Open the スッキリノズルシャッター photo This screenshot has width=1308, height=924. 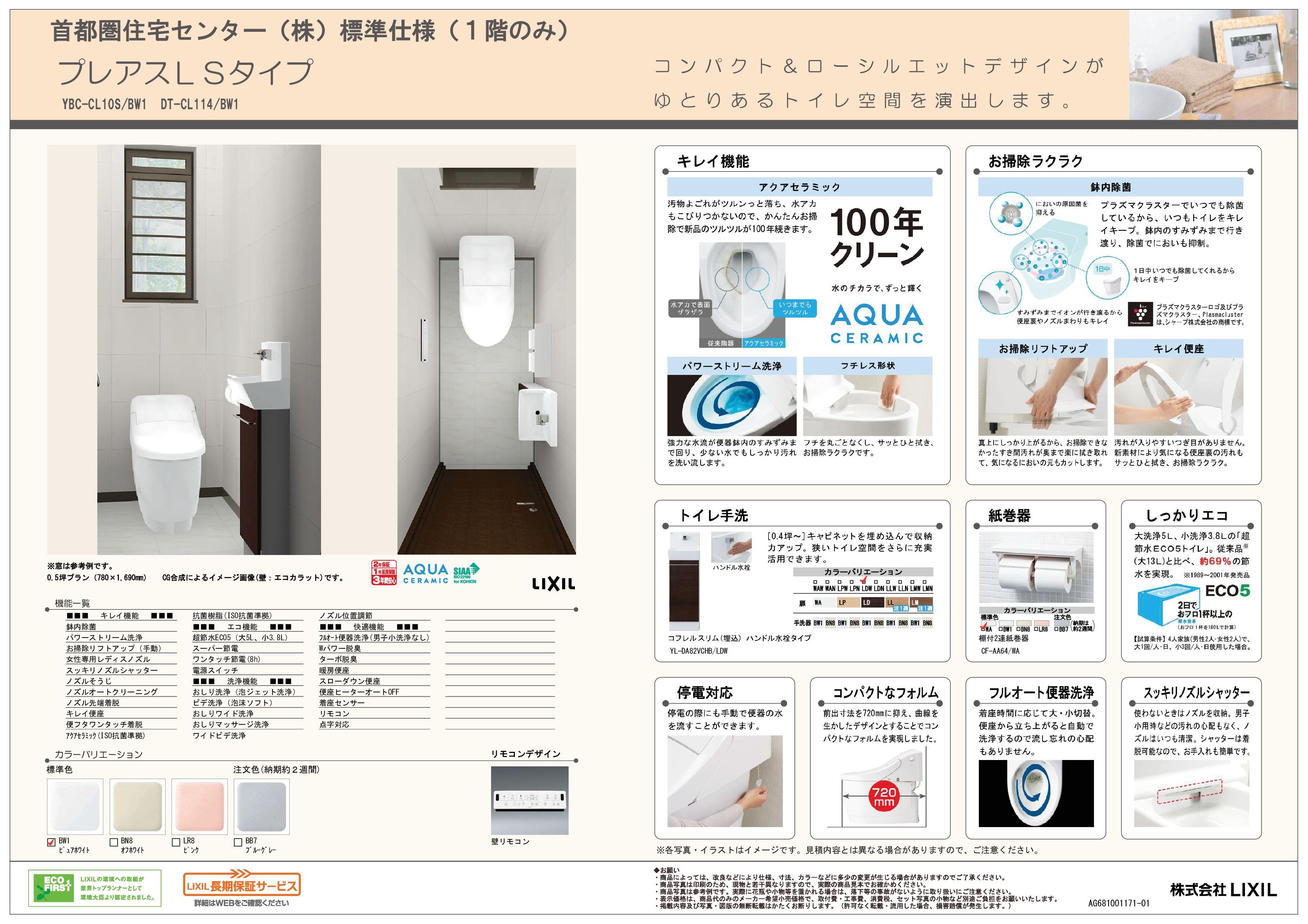pyautogui.click(x=1192, y=794)
